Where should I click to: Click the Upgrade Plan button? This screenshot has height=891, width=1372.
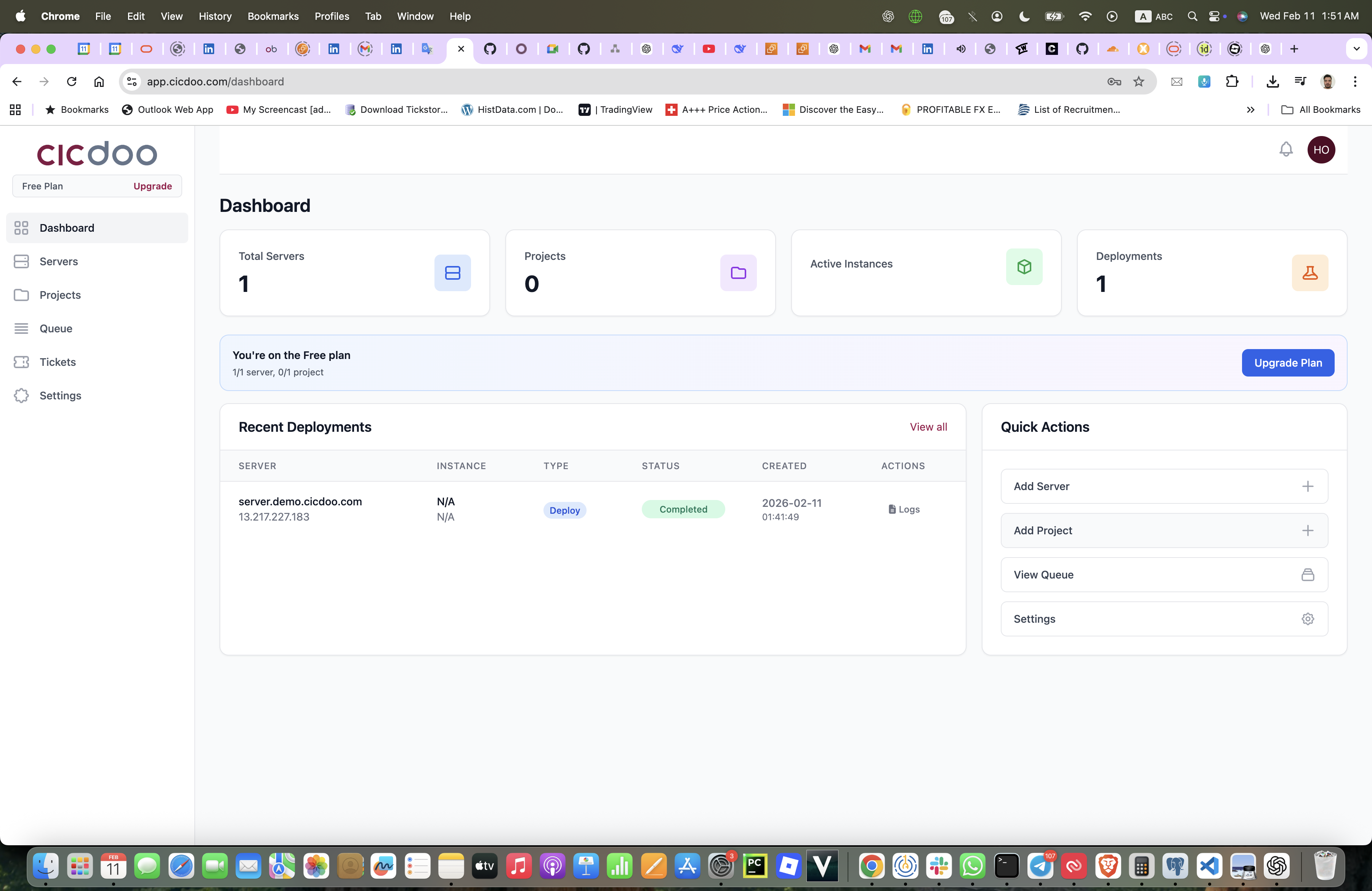click(x=1287, y=363)
